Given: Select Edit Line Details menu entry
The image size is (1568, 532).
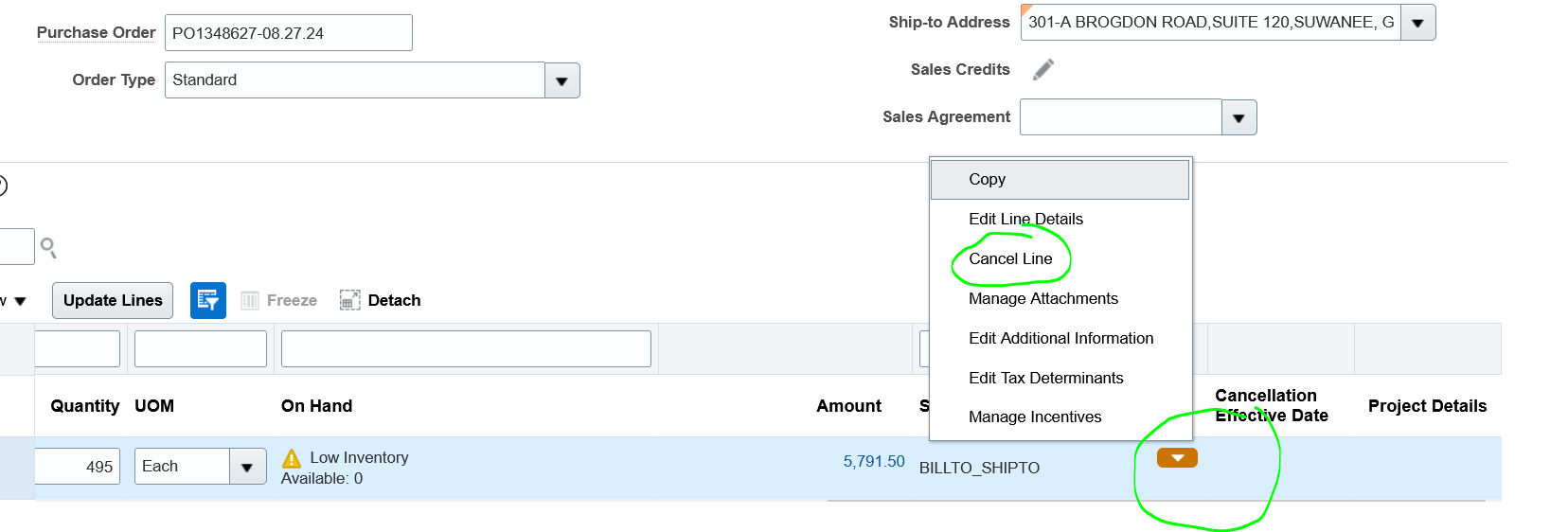Looking at the screenshot, I should tap(1025, 219).
